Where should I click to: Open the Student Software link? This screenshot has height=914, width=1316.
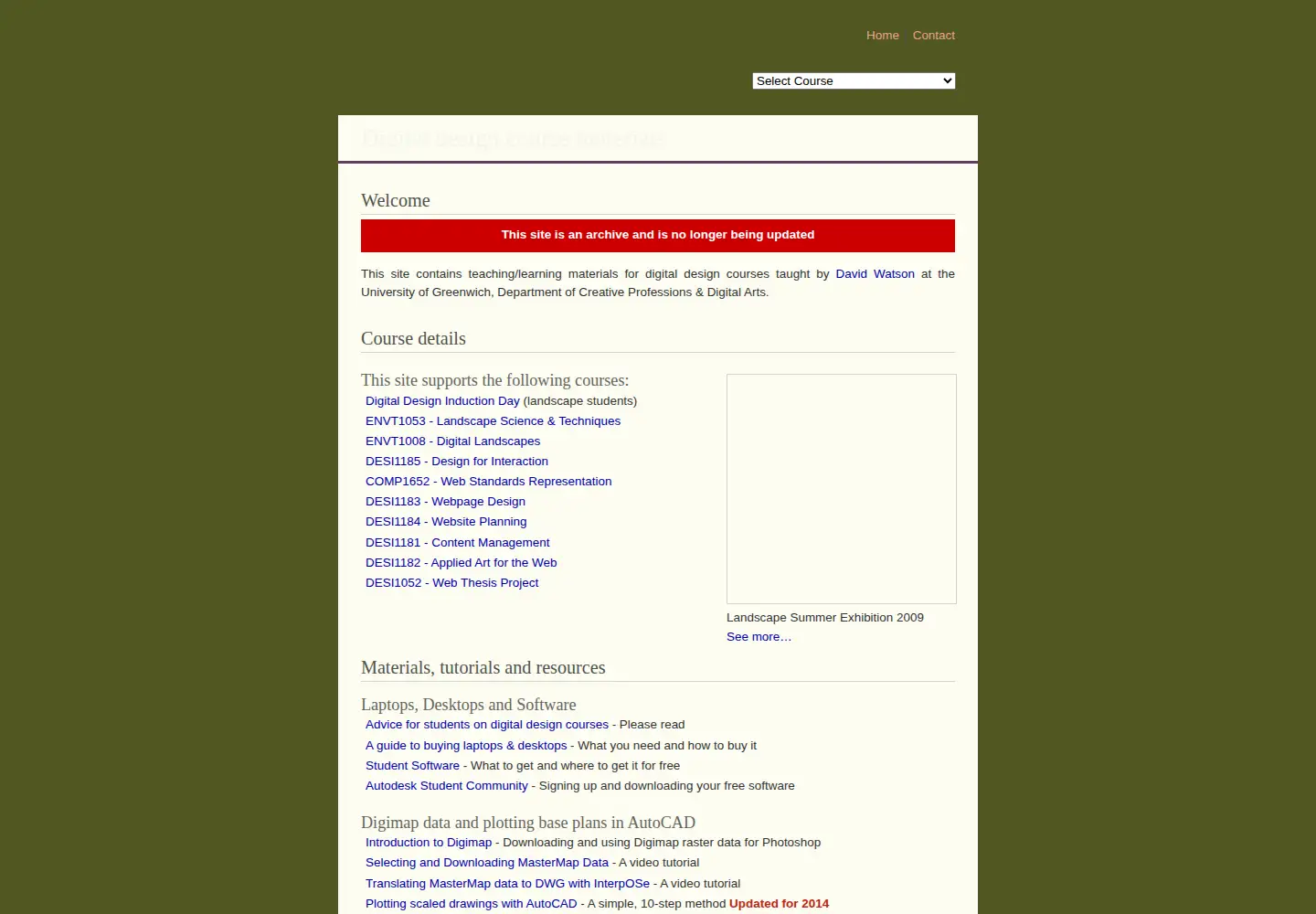tap(412, 766)
